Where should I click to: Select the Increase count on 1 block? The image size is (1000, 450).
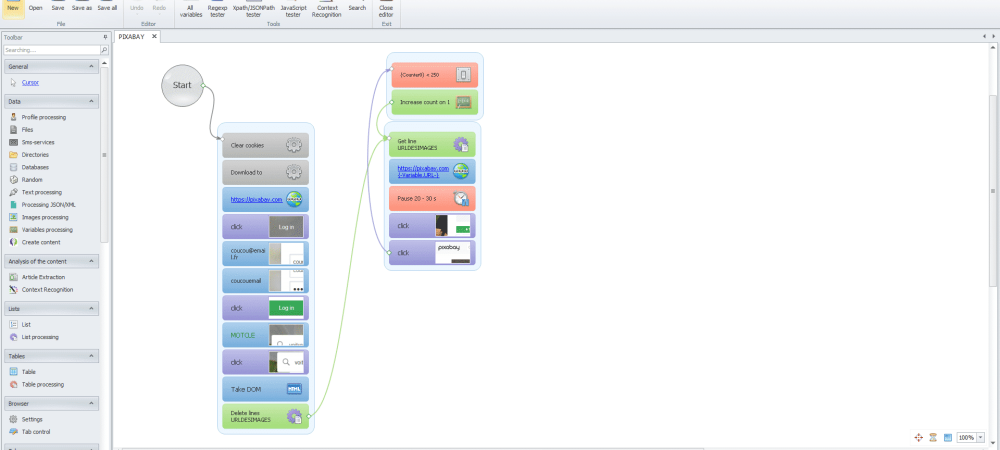pyautogui.click(x=432, y=102)
